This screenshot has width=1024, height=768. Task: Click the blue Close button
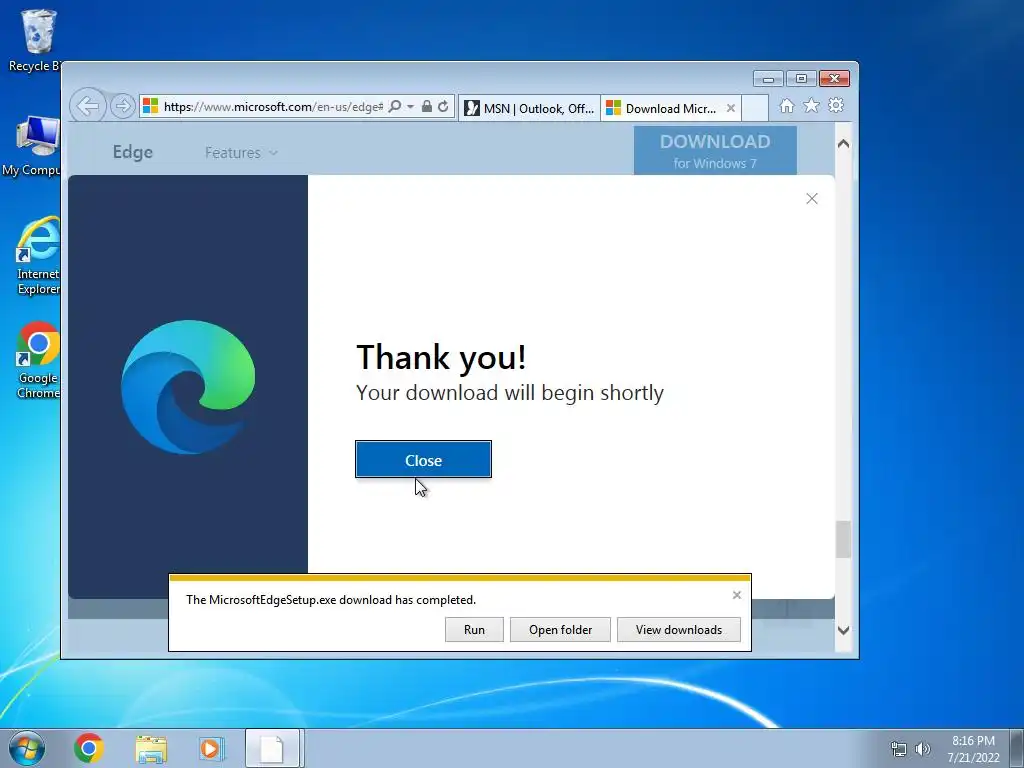click(423, 460)
